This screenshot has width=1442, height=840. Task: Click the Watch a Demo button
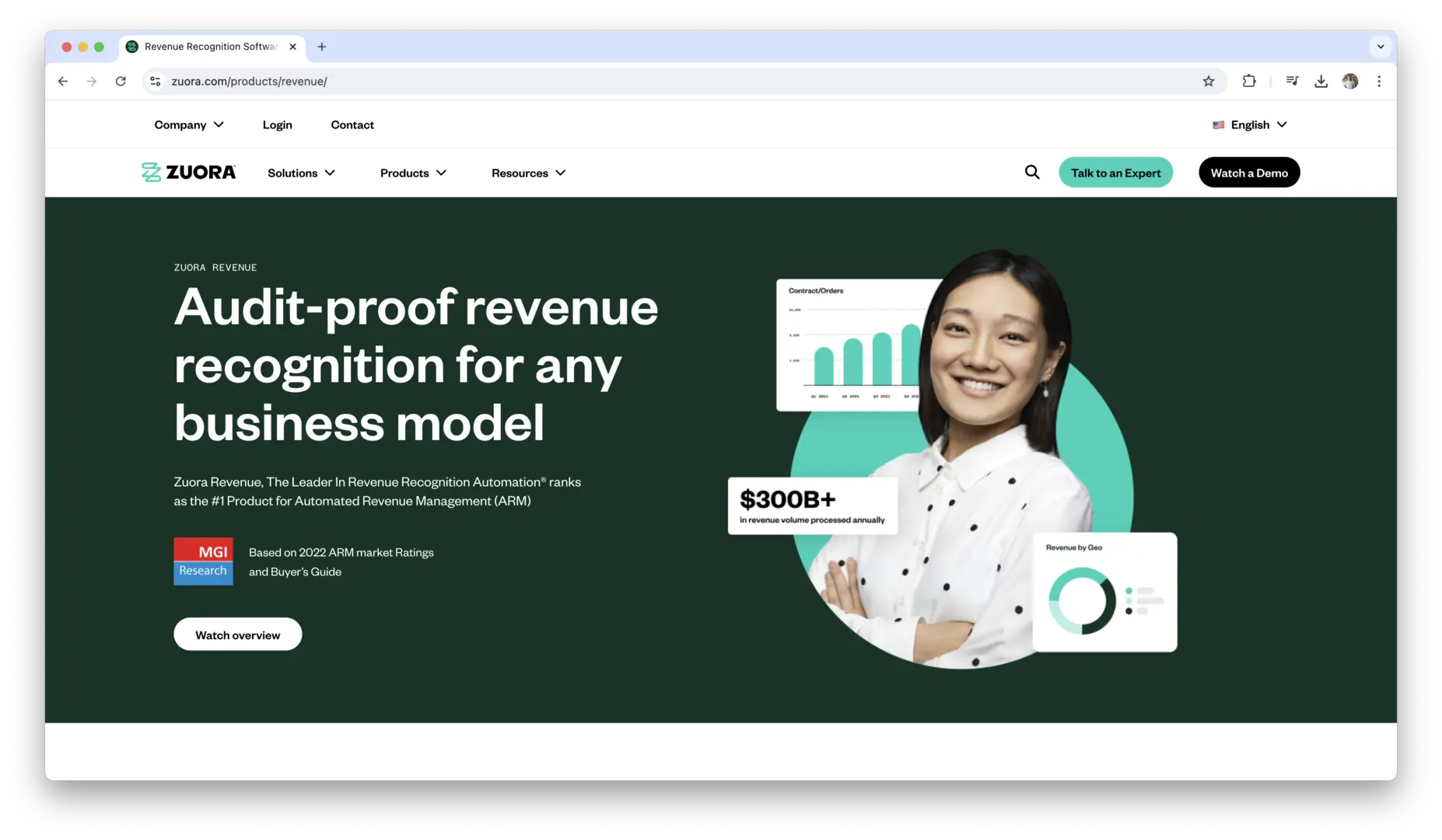[1249, 173]
